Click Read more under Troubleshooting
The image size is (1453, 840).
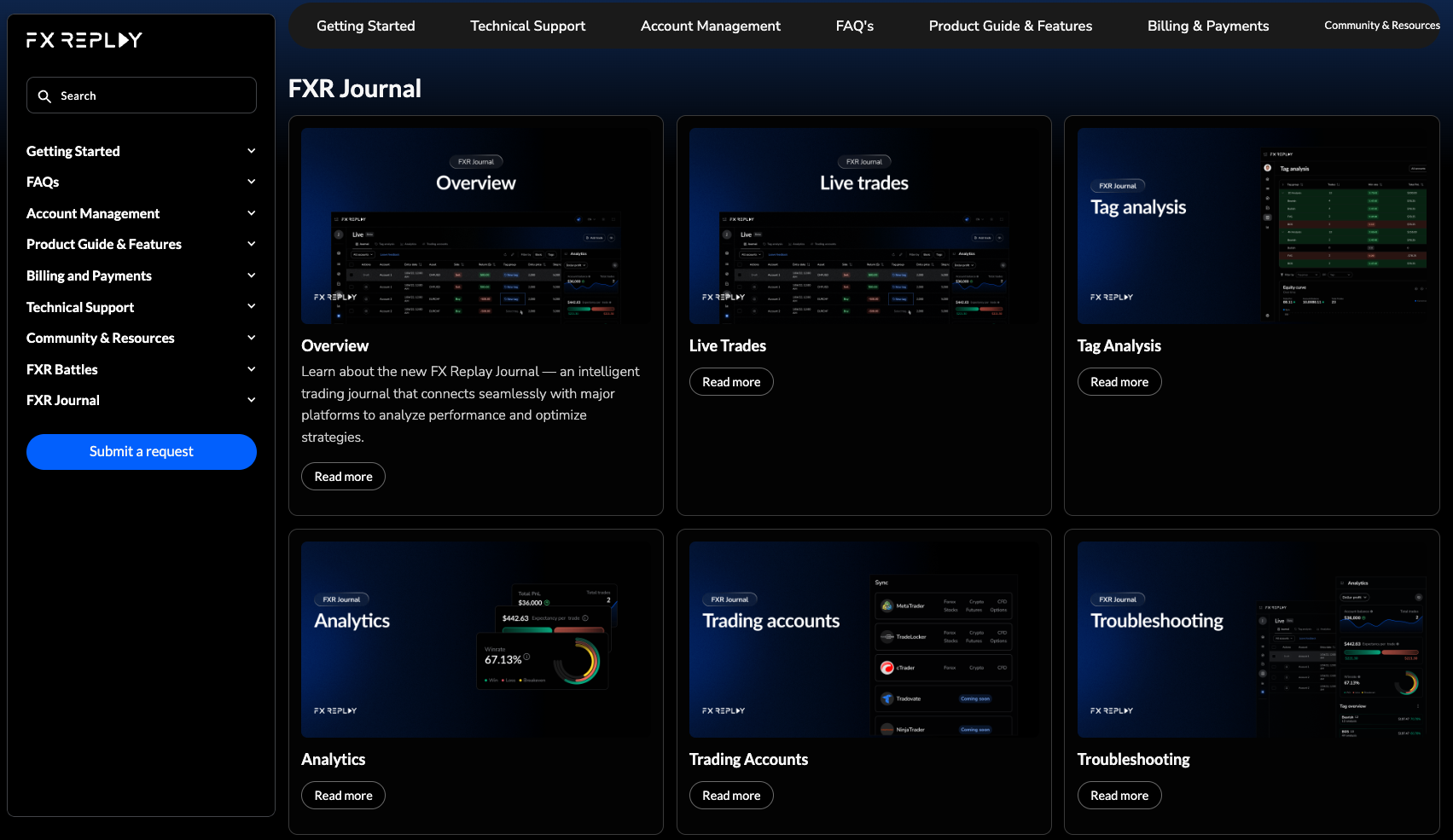click(1119, 796)
